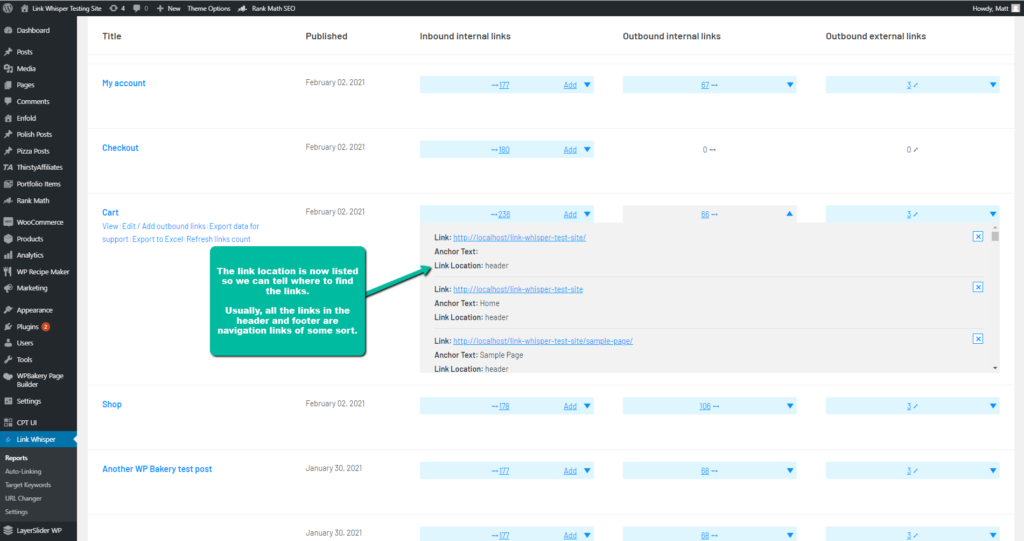The width and height of the screenshot is (1024, 541).
Task: Expand outbound internal links for Shop
Action: (790, 406)
